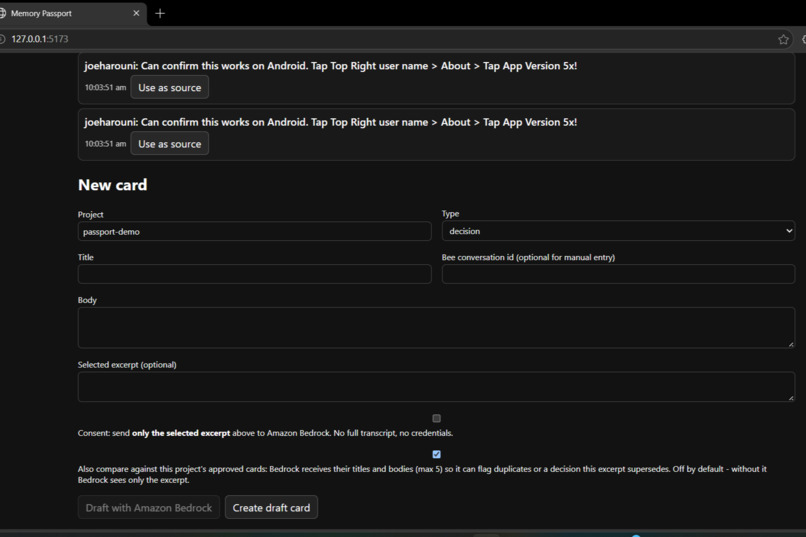Click the Bee conversation id label

[528, 257]
